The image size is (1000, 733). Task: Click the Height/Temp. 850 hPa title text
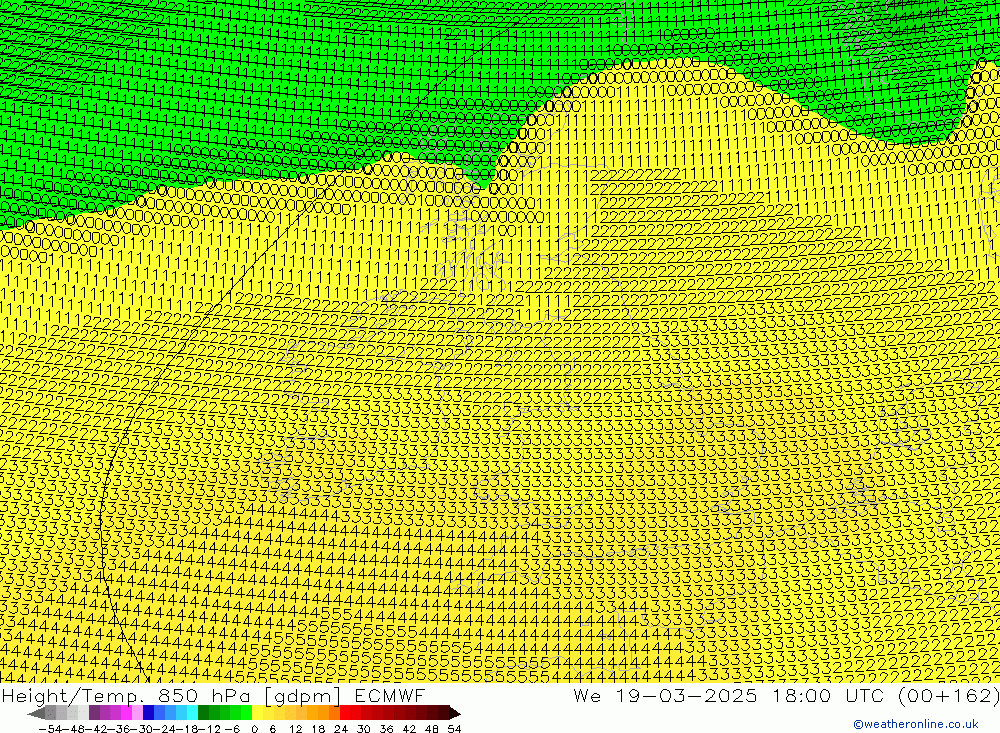click(x=126, y=695)
